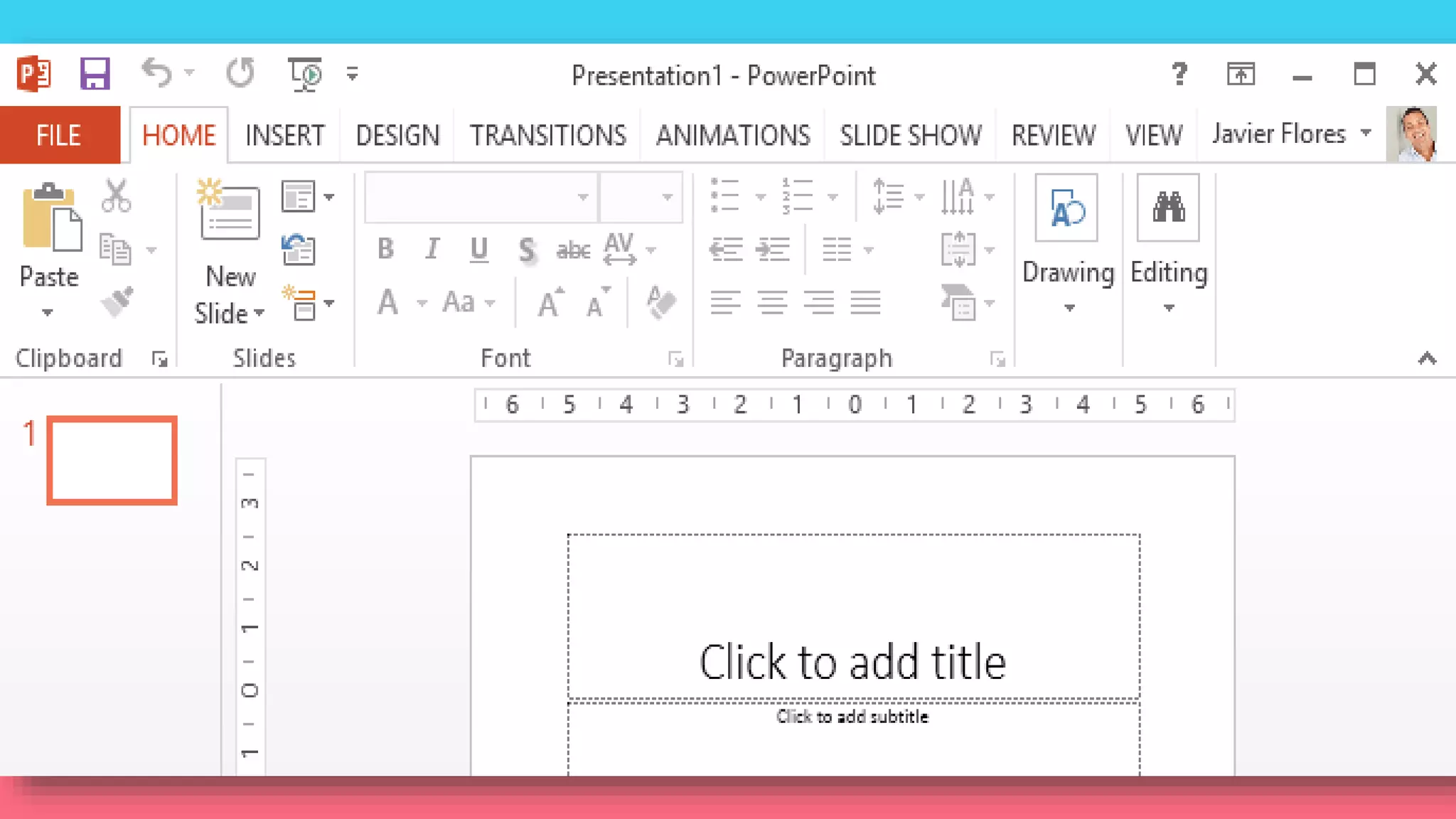This screenshot has height=819, width=1456.
Task: Click the Cut scissors icon
Action: point(116,196)
